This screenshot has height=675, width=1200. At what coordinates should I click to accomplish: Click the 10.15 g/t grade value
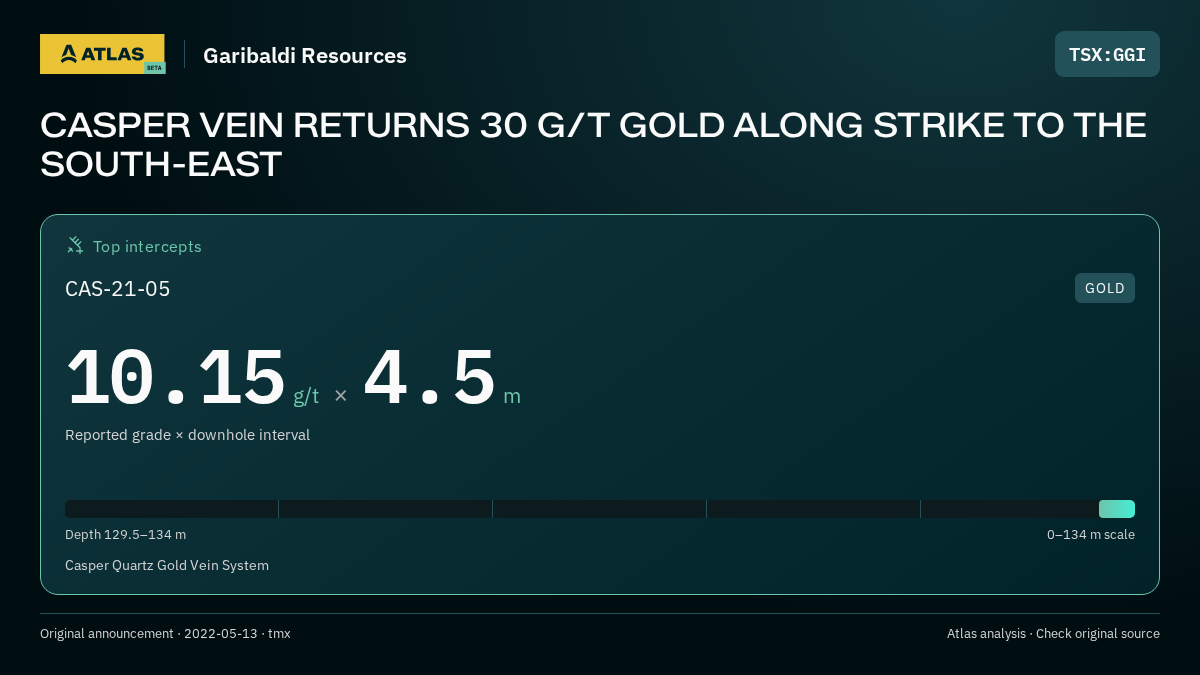point(192,378)
